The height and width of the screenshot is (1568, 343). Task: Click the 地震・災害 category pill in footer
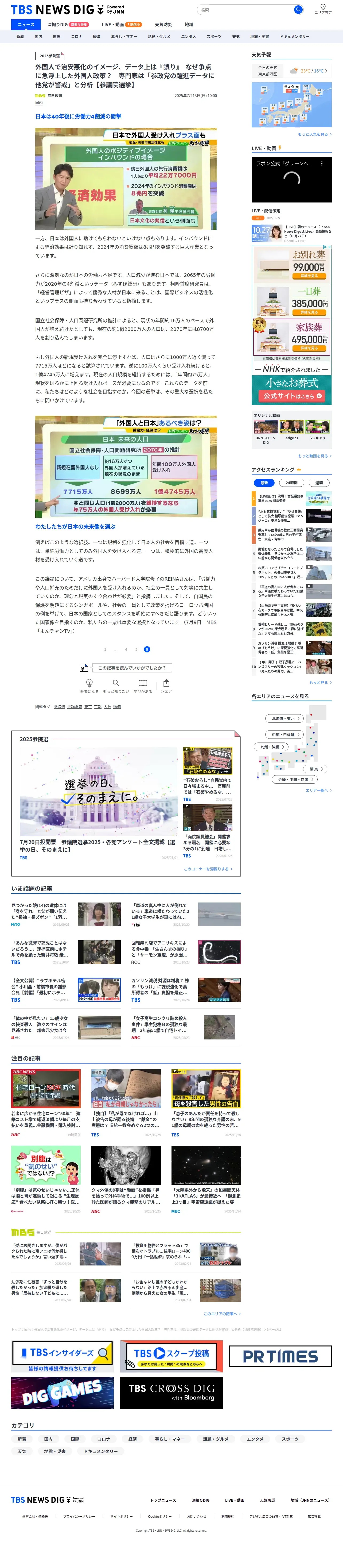coord(55,1451)
